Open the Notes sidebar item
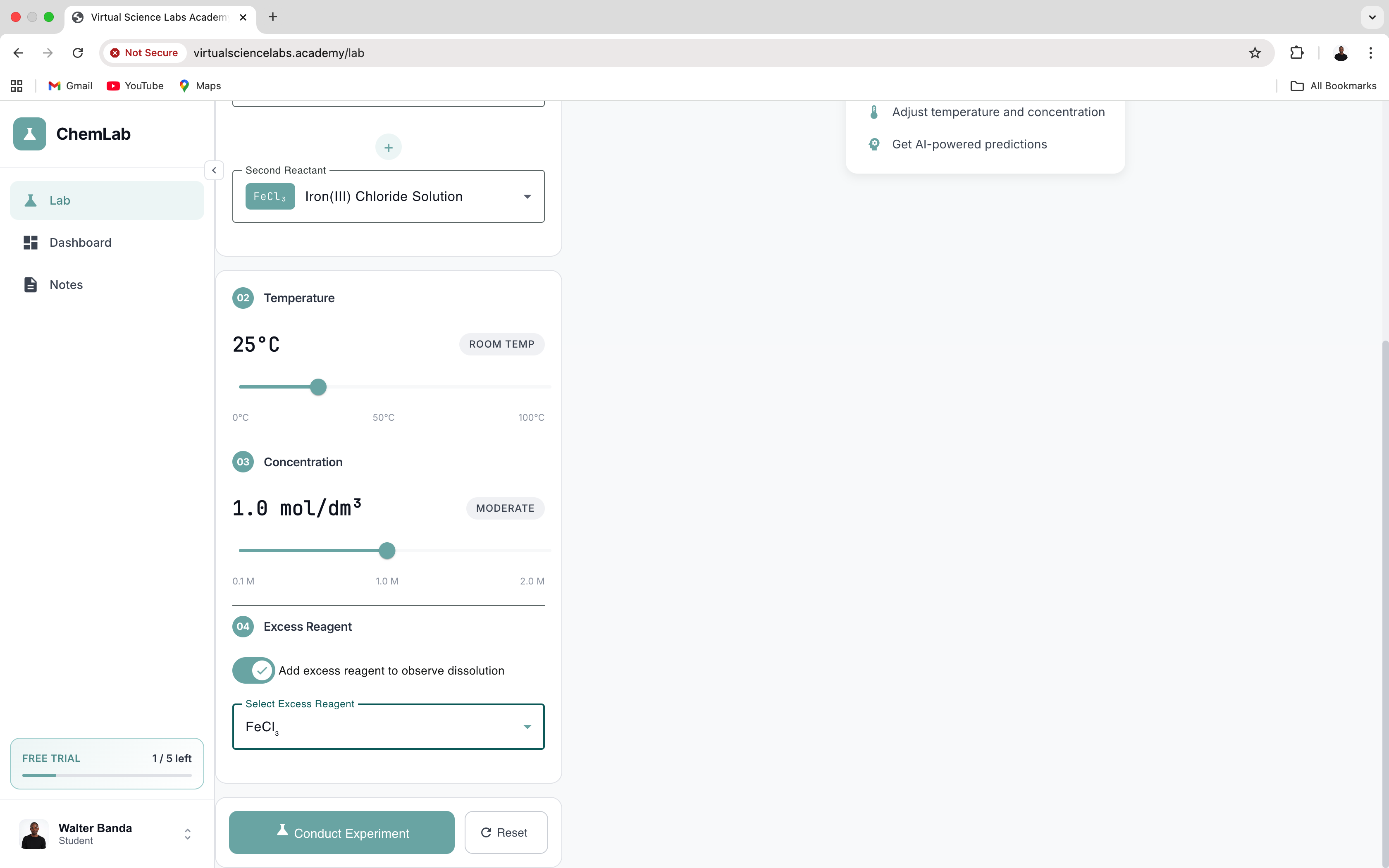 66,285
